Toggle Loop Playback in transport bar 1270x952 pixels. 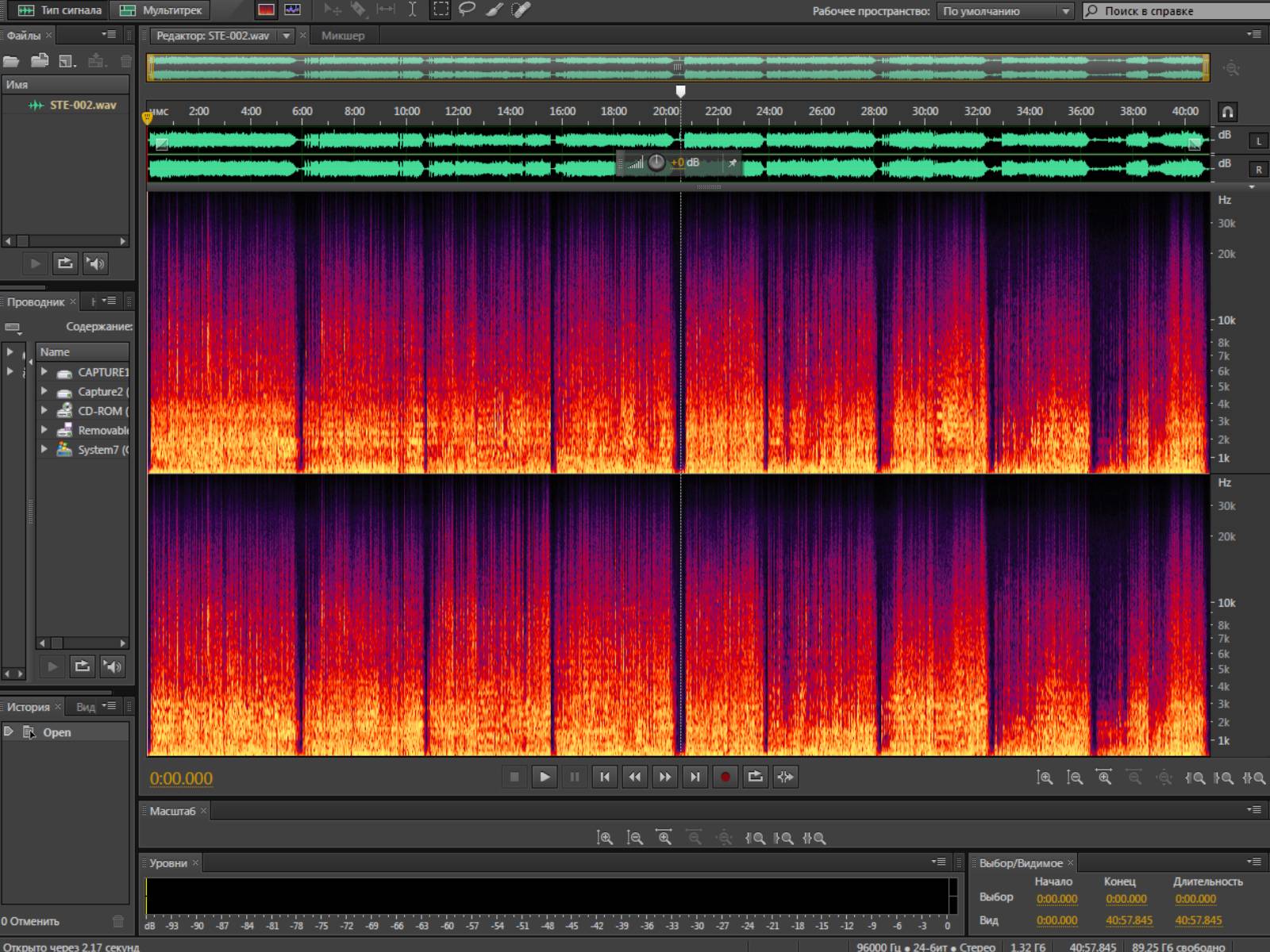(x=755, y=777)
